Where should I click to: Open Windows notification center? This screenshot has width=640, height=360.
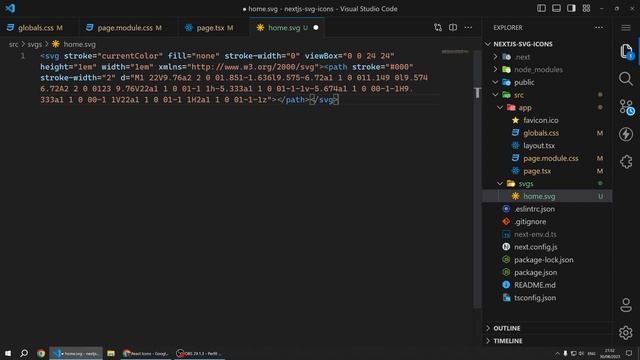pos(629,353)
